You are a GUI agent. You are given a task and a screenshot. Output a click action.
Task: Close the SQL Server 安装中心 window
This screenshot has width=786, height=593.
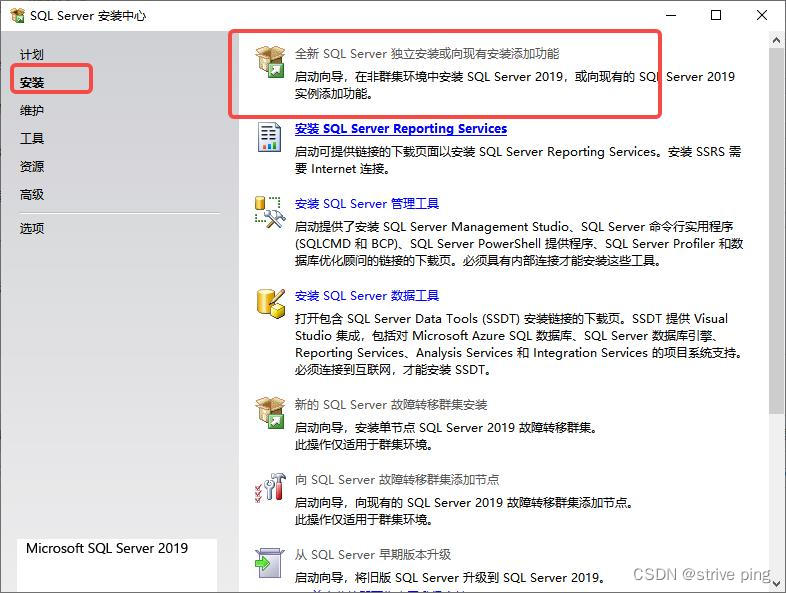[762, 16]
